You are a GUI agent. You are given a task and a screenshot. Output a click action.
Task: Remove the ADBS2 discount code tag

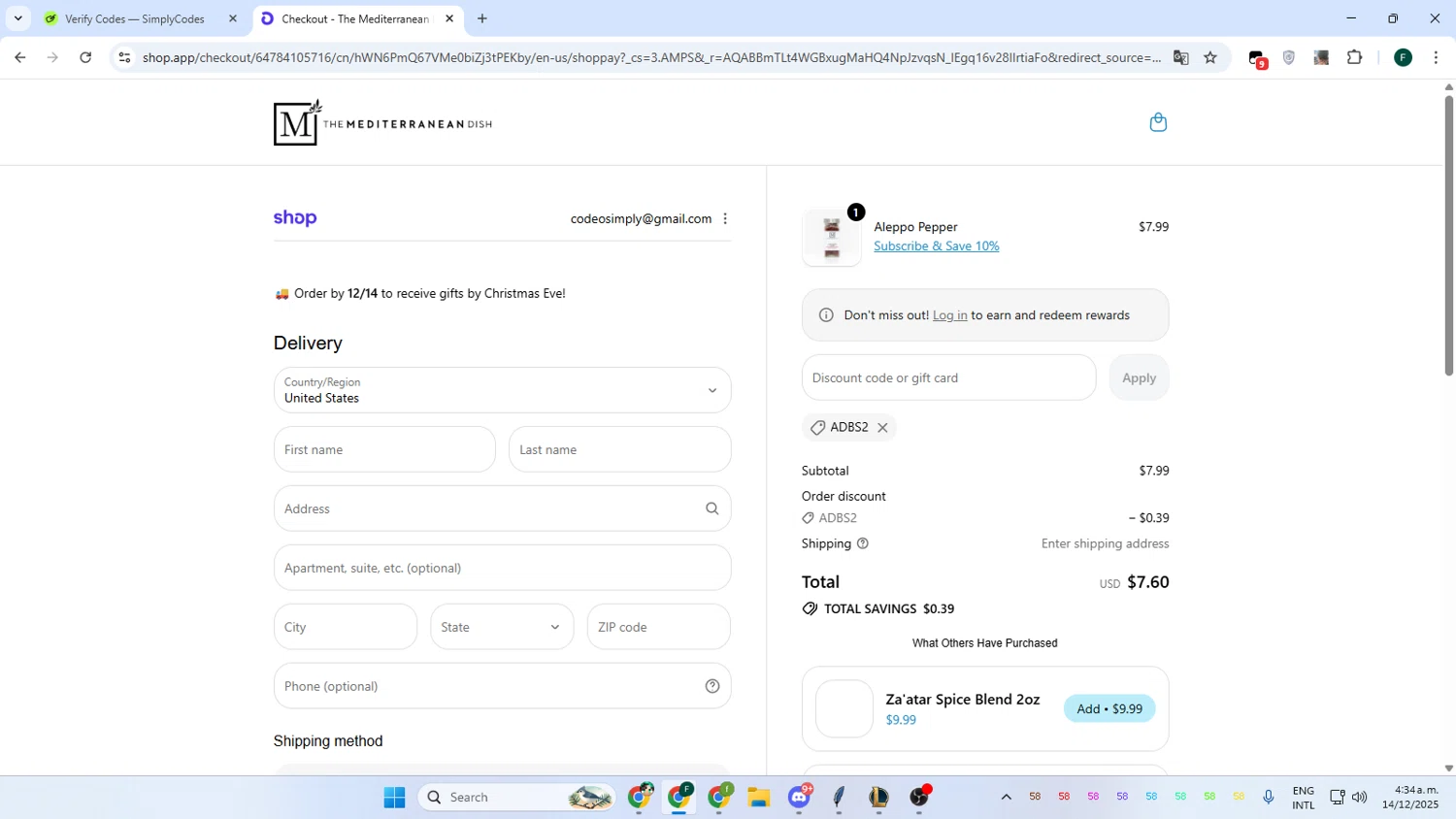[x=882, y=427]
